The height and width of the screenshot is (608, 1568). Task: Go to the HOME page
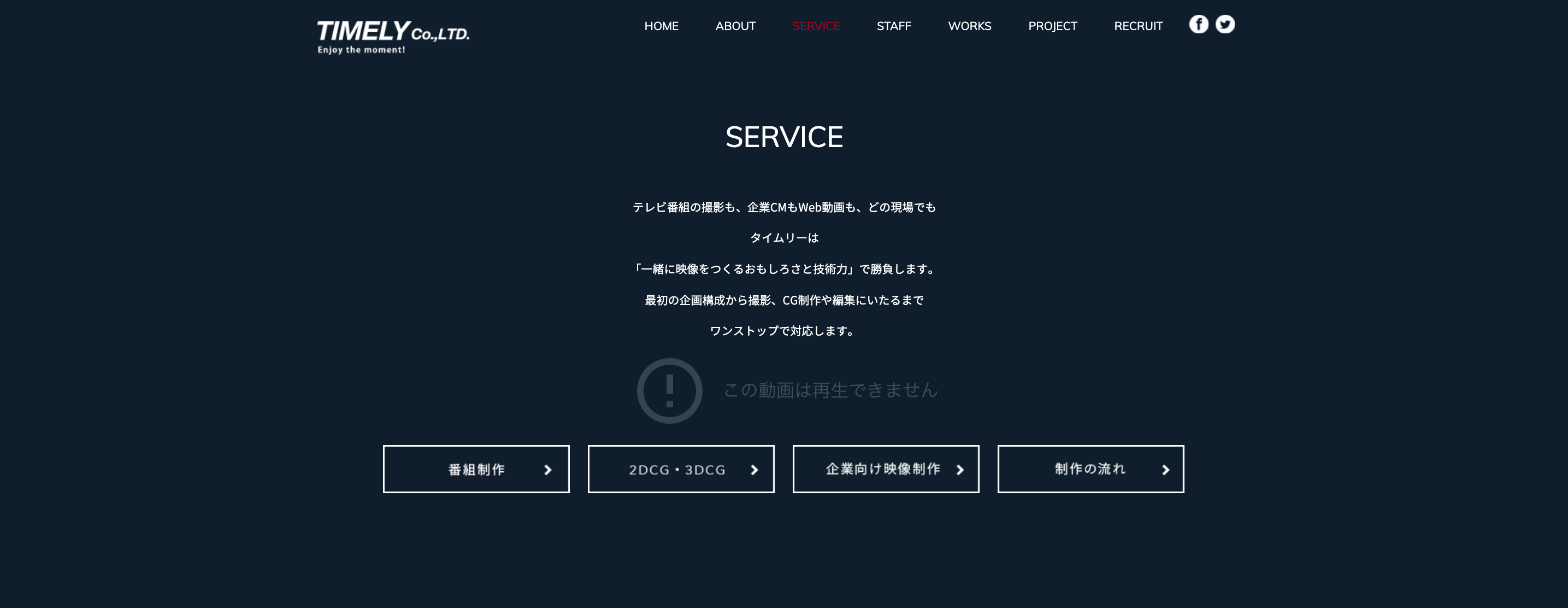pyautogui.click(x=661, y=26)
